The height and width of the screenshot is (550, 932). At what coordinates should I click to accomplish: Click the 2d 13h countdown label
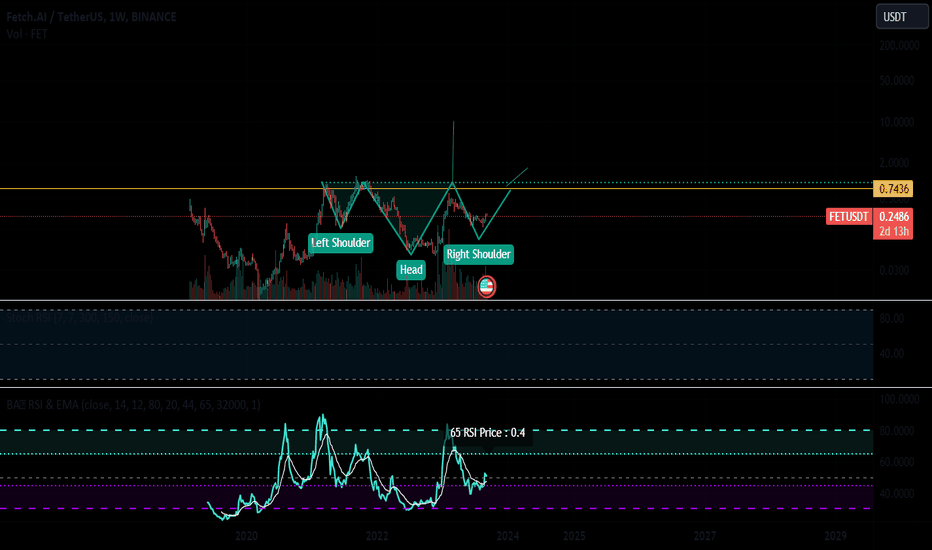click(x=893, y=232)
